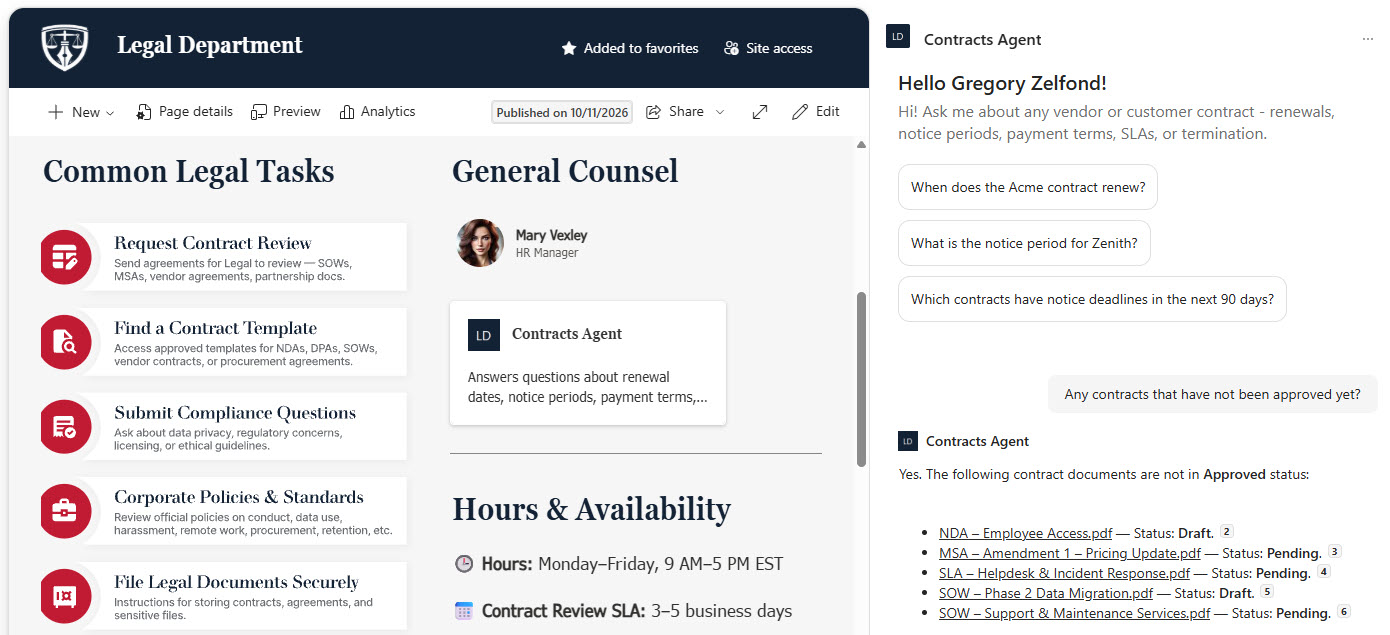The width and height of the screenshot is (1390, 635).
Task: Open Site access
Action: point(768,48)
